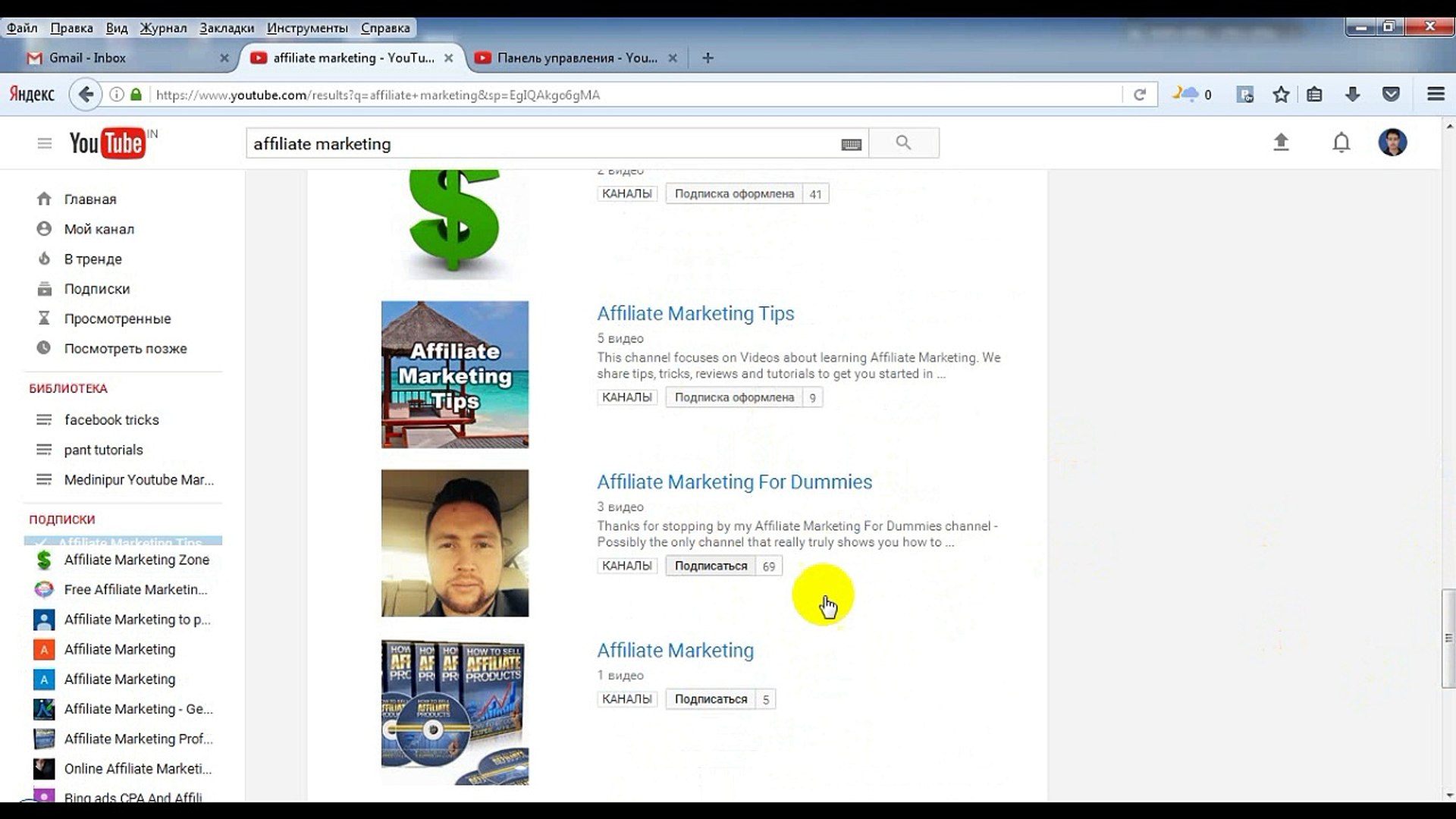Unsubscribe by clicking 'Подписка оформлена' for Affiliate Marketing Tips
The height and width of the screenshot is (819, 1456).
tap(733, 397)
